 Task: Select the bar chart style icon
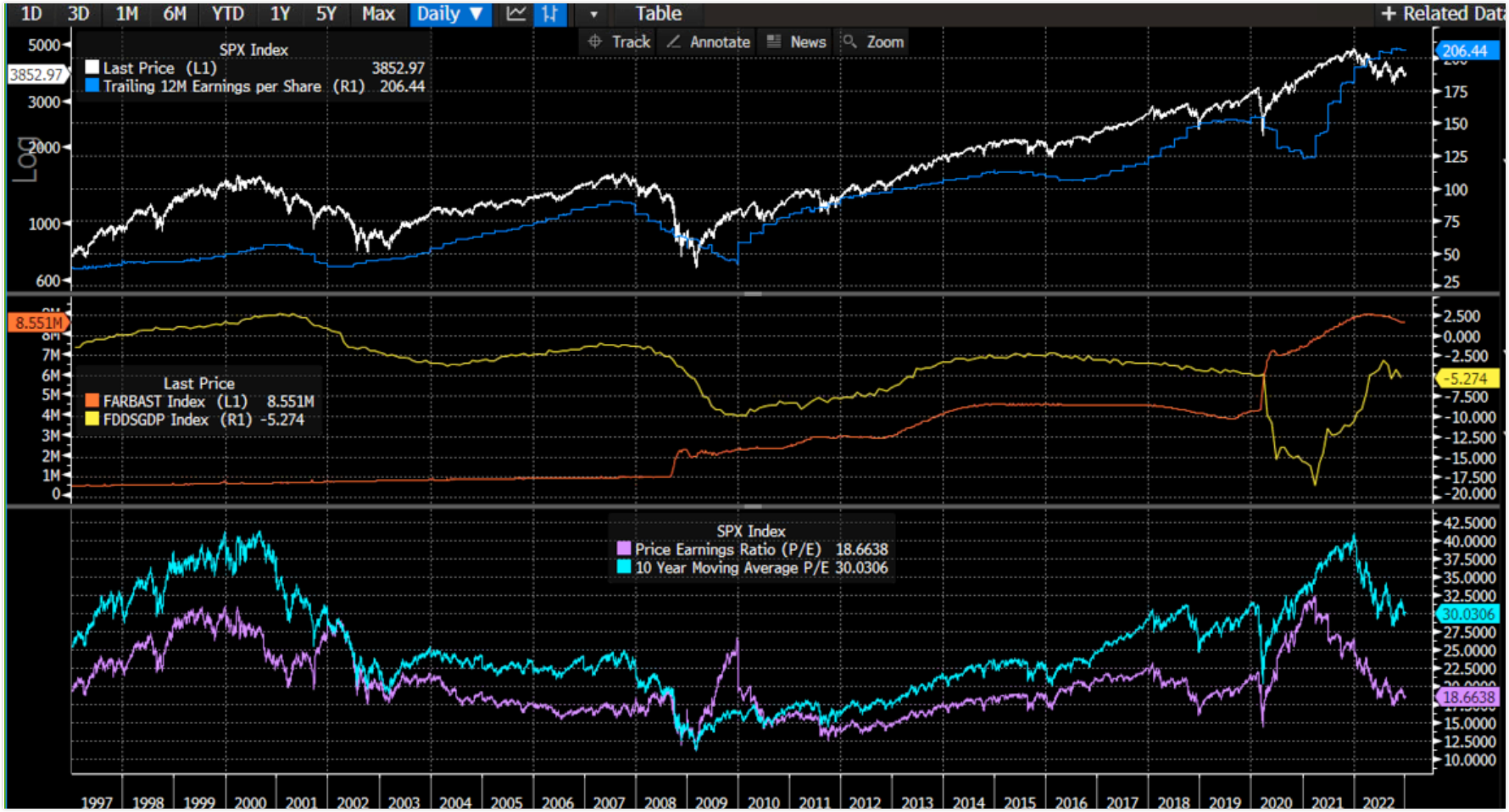(550, 14)
